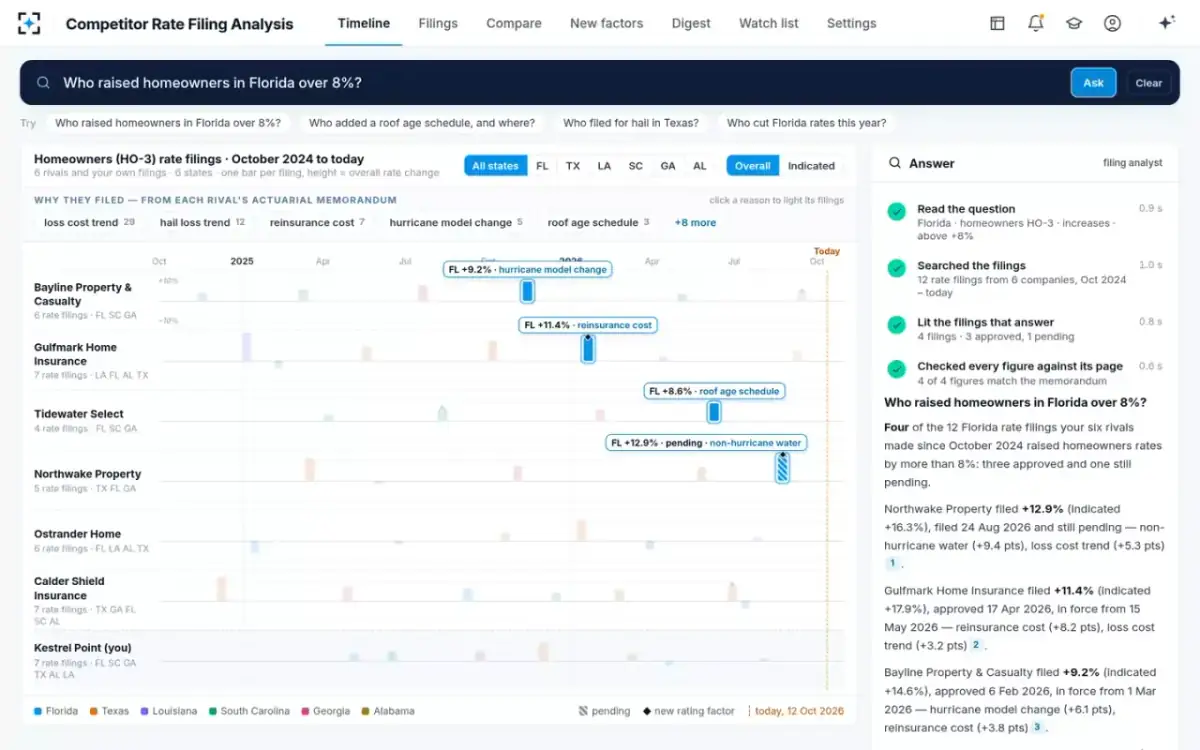Viewport: 1200px width, 750px height.
Task: Click the sparkle assistant icon
Action: (1166, 23)
